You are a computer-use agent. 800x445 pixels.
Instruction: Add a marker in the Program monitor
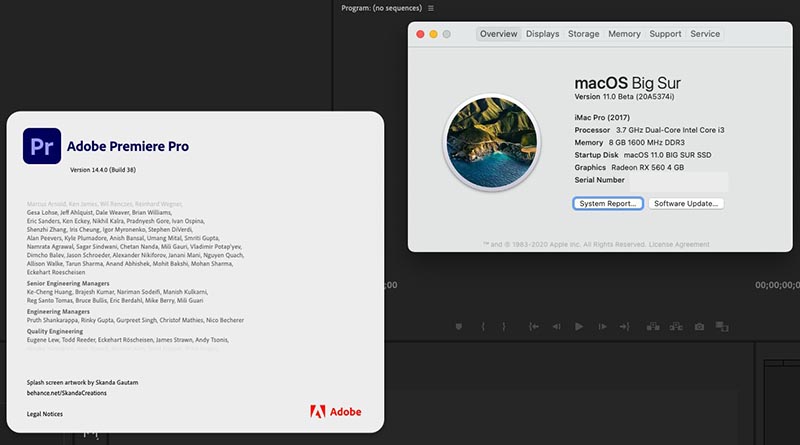[459, 327]
